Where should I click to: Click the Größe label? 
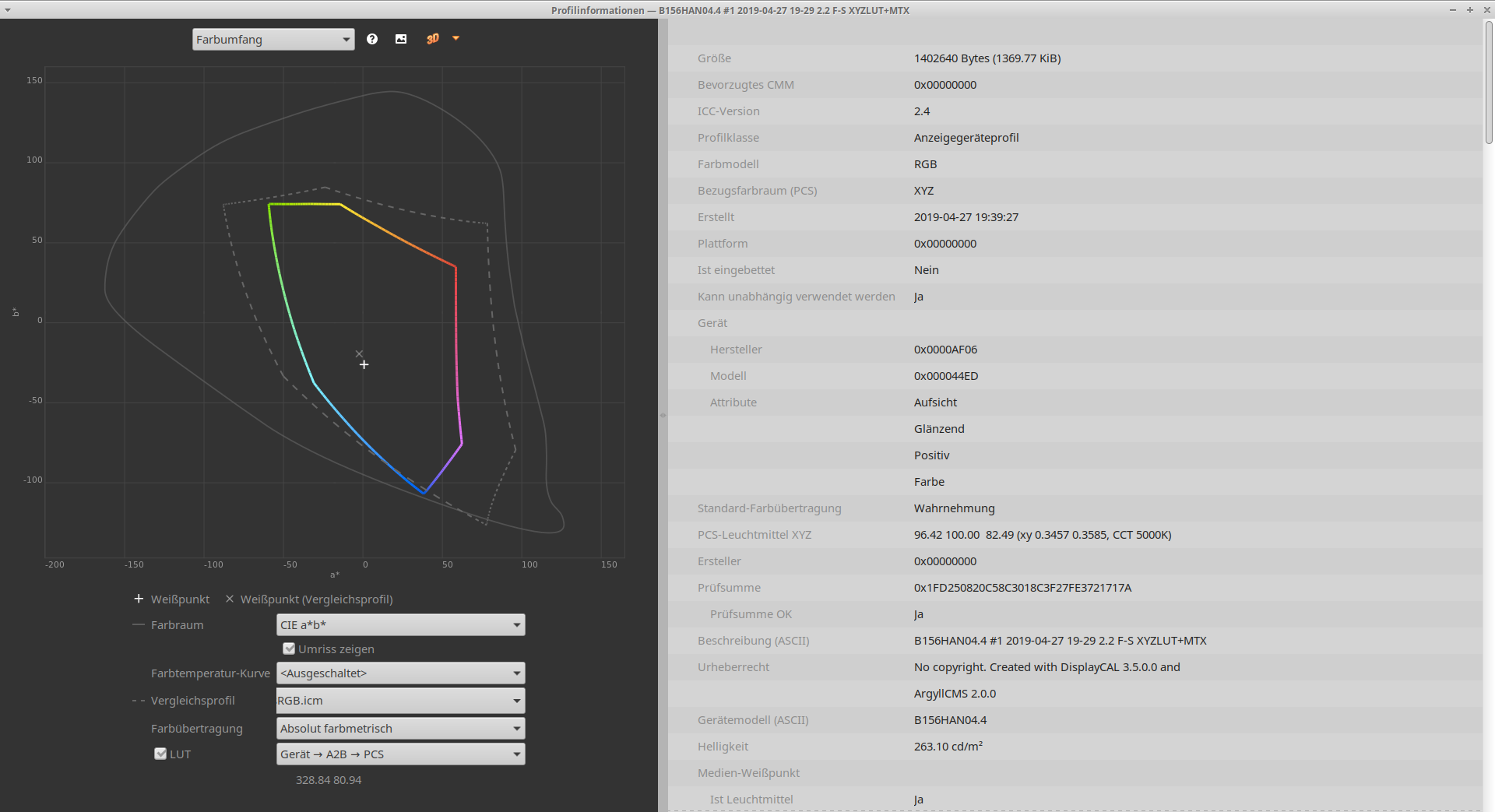coord(714,58)
